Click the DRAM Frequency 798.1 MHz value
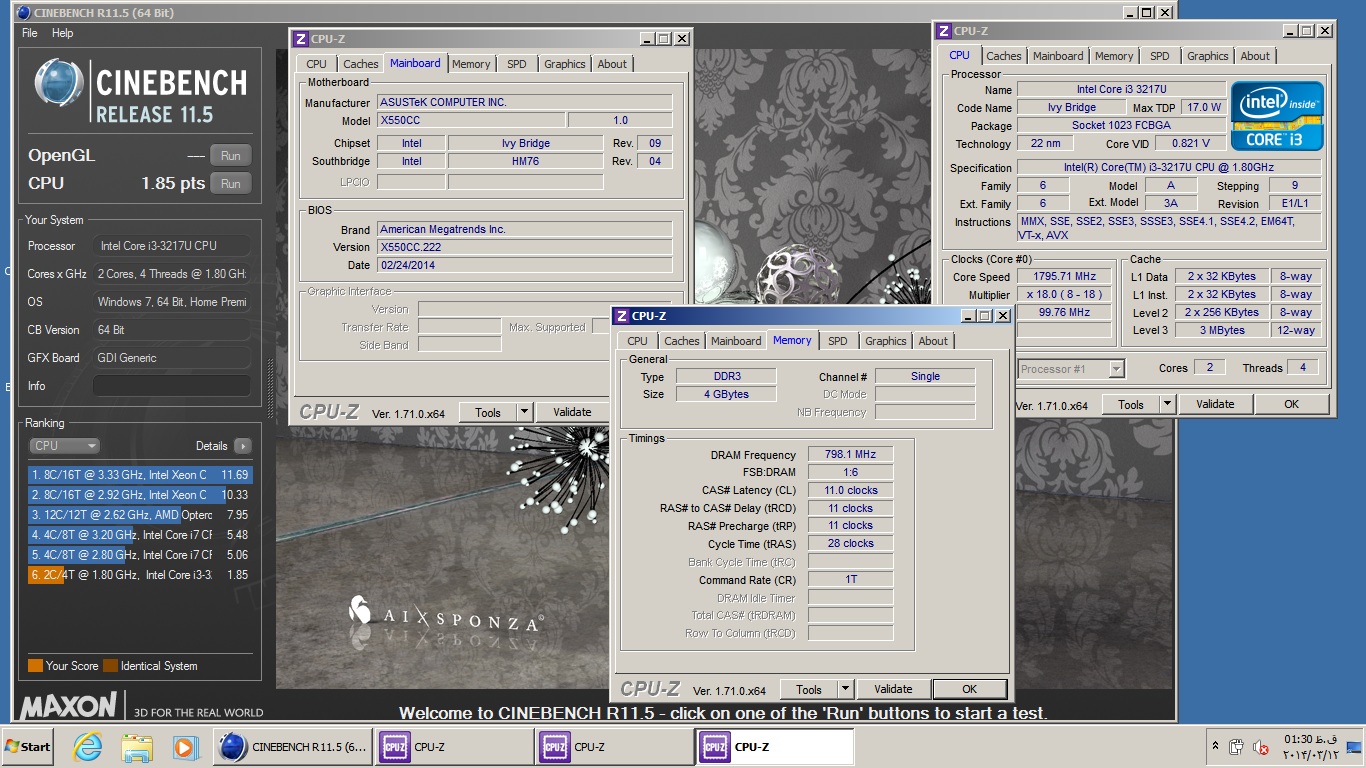Screen dimensions: 1366x768 pyautogui.click(x=850, y=455)
